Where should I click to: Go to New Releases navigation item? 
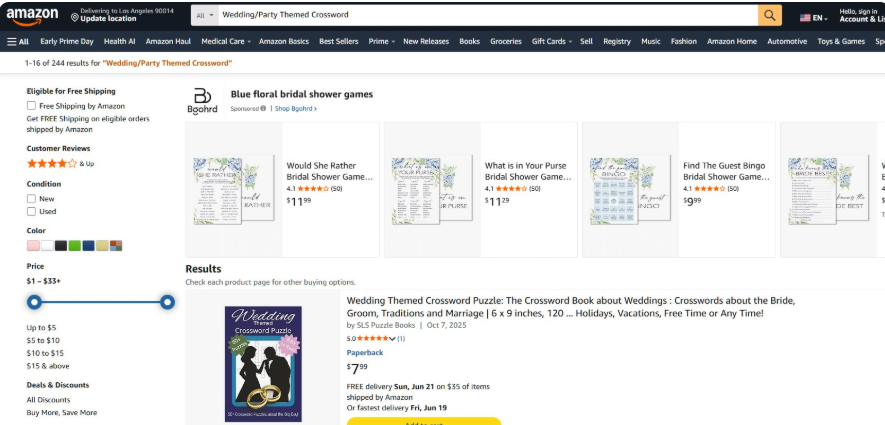tap(426, 41)
